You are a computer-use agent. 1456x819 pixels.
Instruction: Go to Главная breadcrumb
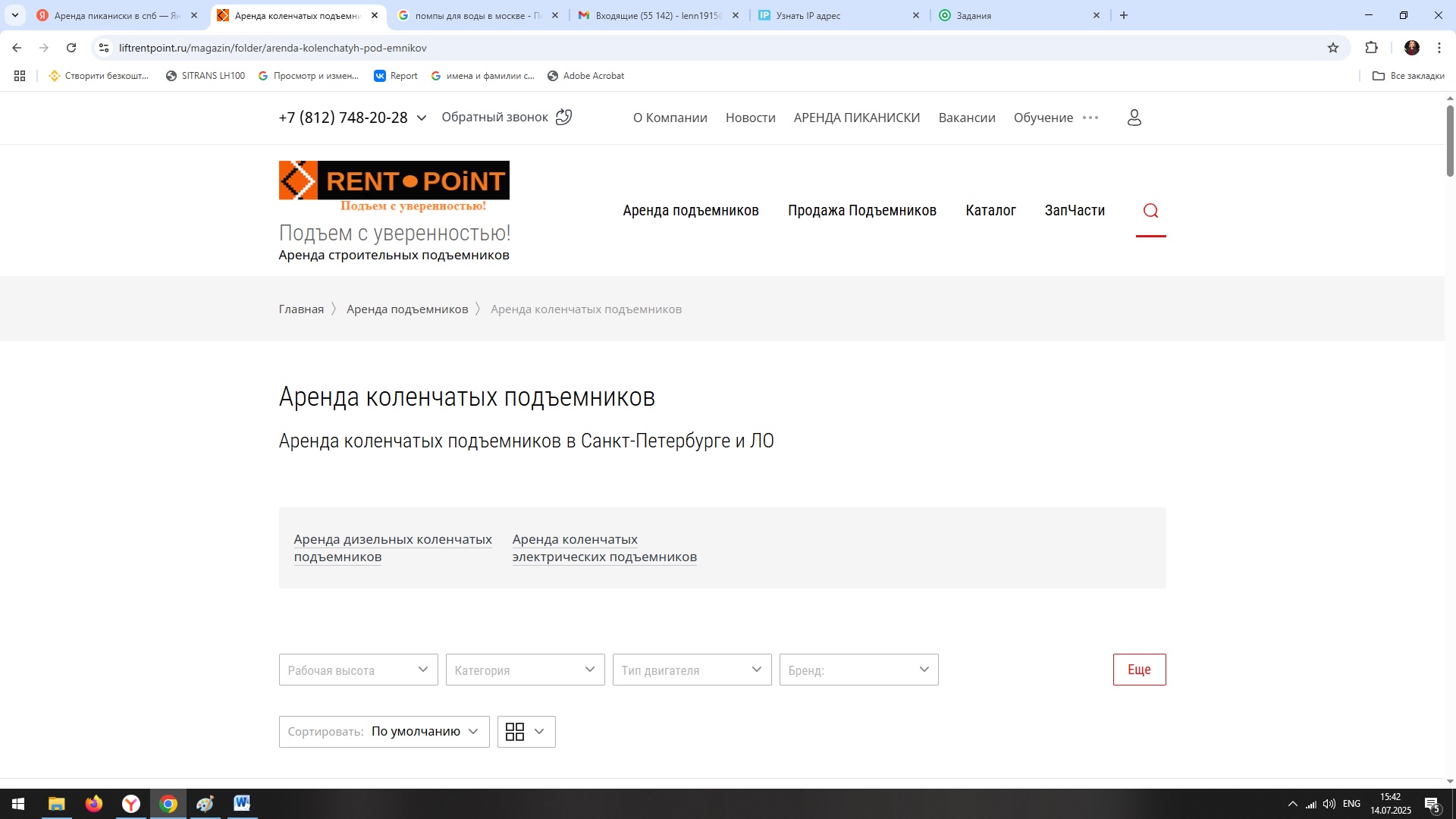coord(301,309)
